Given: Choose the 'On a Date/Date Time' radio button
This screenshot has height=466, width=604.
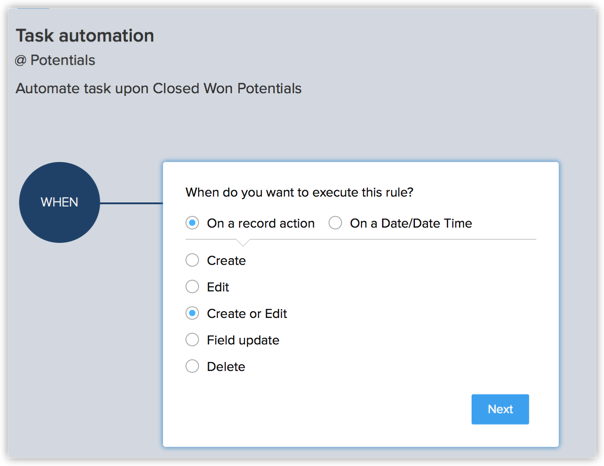Looking at the screenshot, I should pyautogui.click(x=336, y=223).
